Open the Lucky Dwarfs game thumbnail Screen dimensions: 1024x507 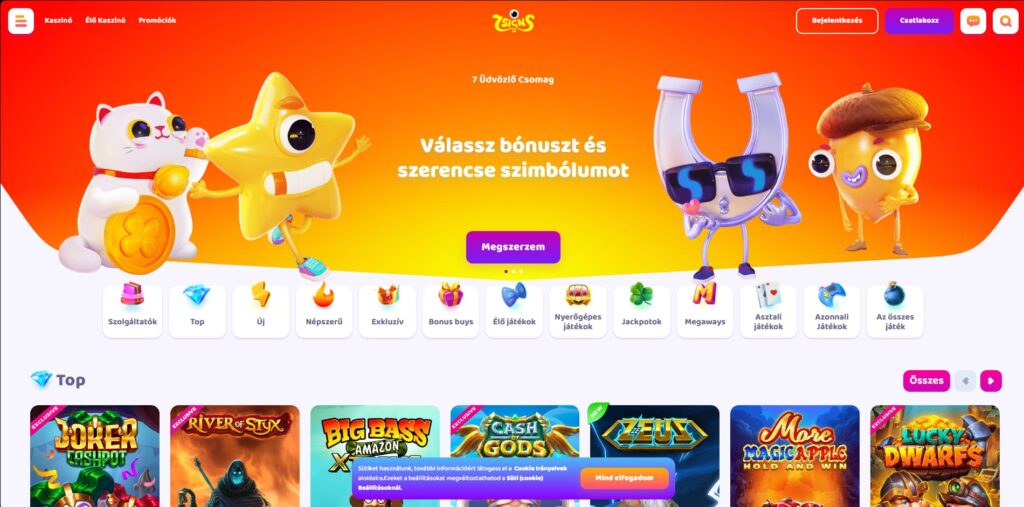[x=935, y=456]
